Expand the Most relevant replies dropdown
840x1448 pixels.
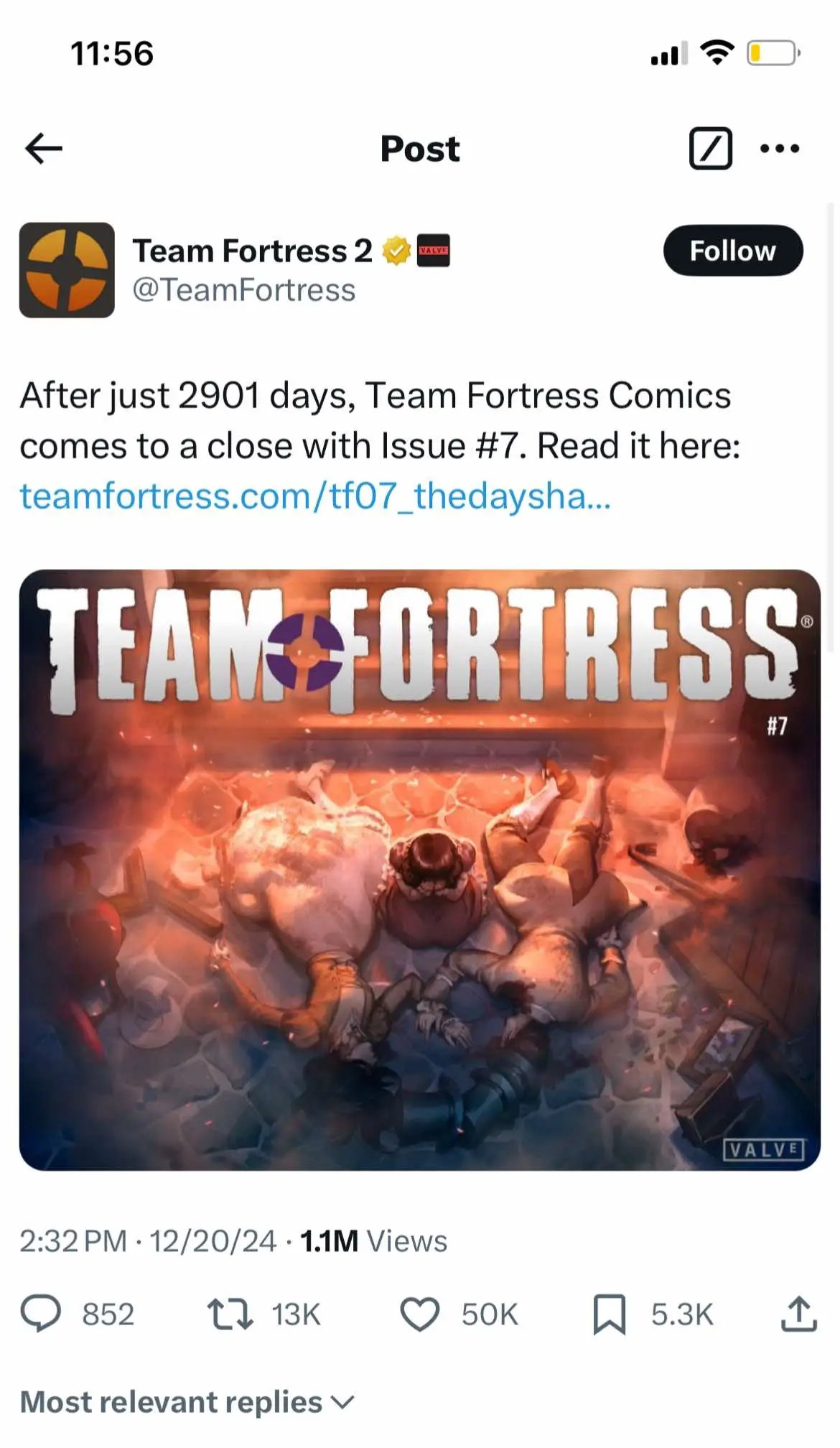click(x=187, y=1401)
